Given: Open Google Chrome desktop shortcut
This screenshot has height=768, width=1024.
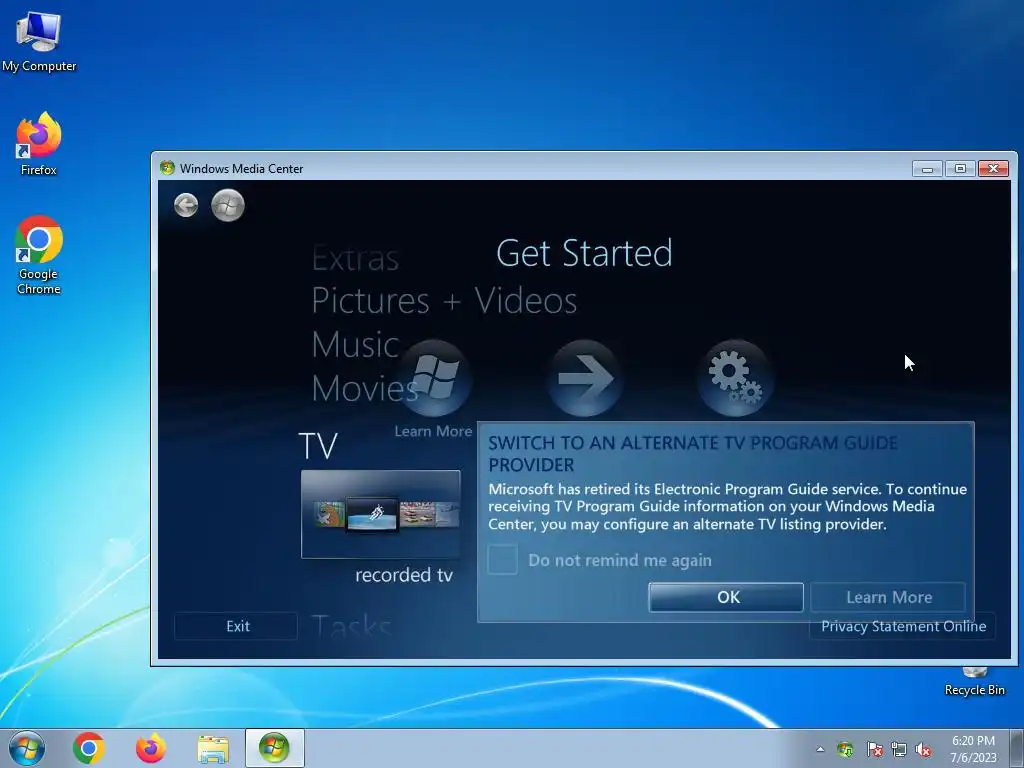Looking at the screenshot, I should (39, 255).
